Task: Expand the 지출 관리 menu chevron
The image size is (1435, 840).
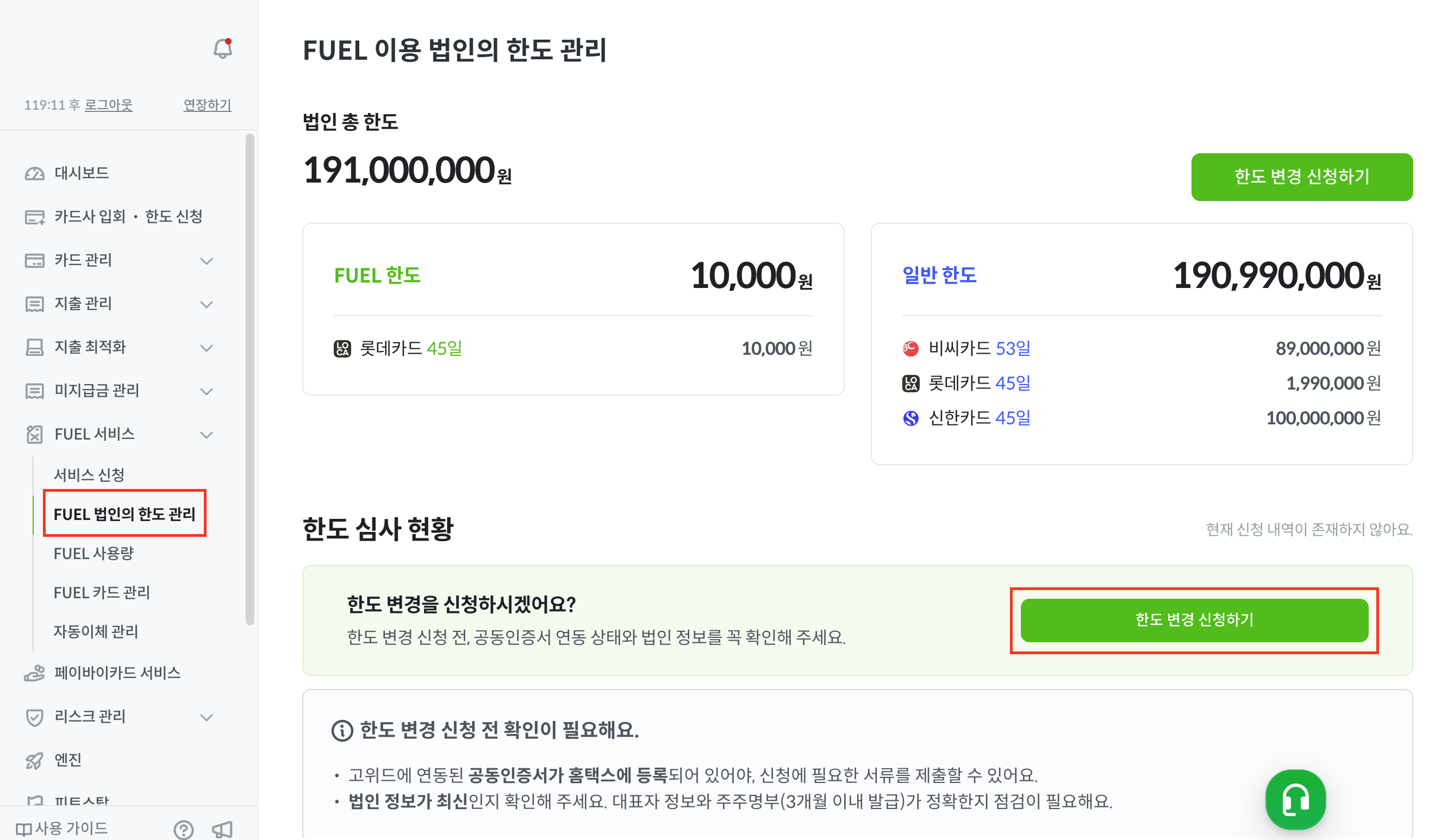Action: point(207,304)
